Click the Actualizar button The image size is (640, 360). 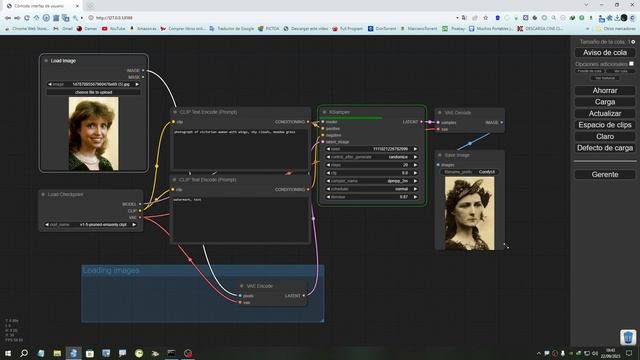(604, 113)
